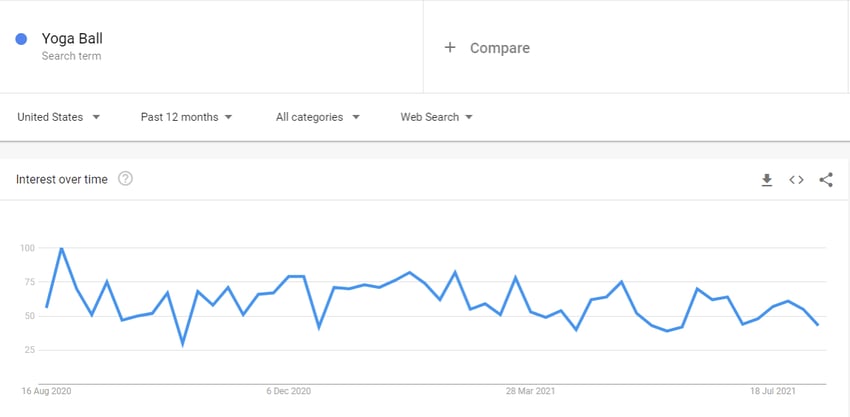The image size is (850, 417).
Task: Expand the All categories dropdown
Action: (318, 117)
